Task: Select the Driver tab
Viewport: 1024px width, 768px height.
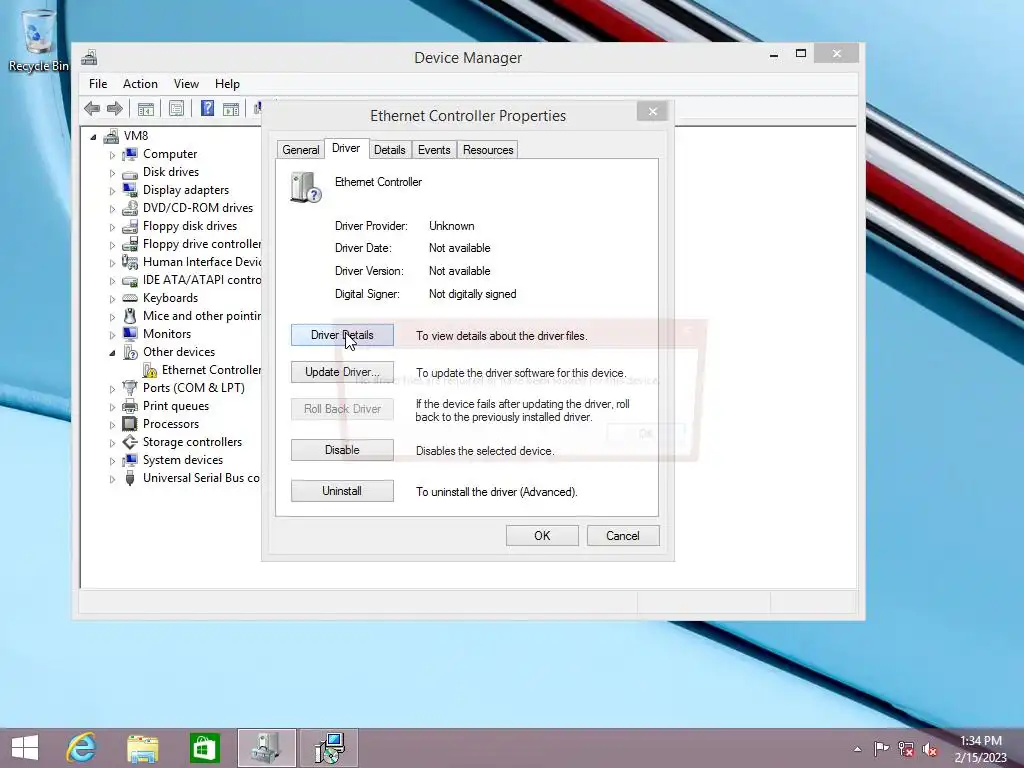Action: click(346, 148)
